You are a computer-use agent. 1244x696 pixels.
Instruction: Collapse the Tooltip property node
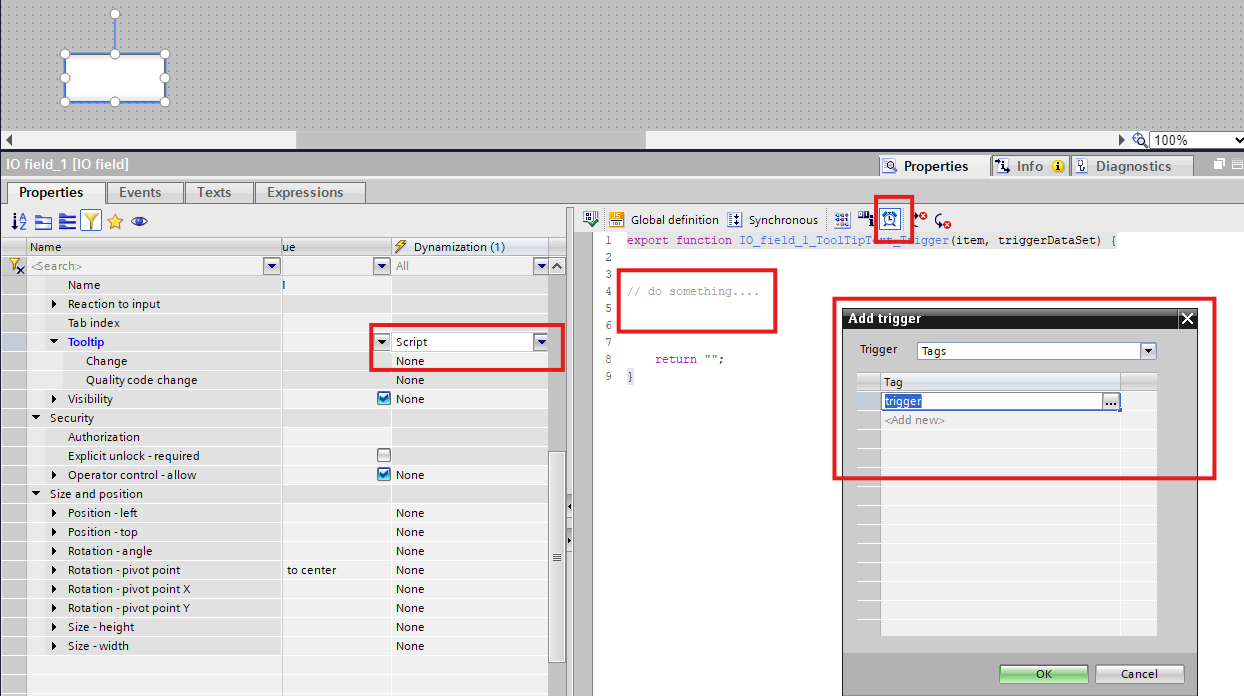coord(55,342)
